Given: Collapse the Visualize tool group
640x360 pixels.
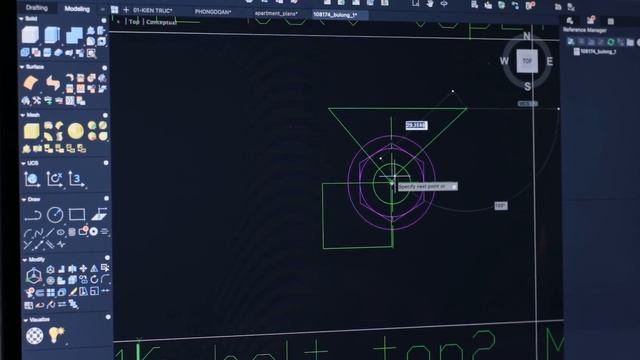Looking at the screenshot, I should (25, 320).
